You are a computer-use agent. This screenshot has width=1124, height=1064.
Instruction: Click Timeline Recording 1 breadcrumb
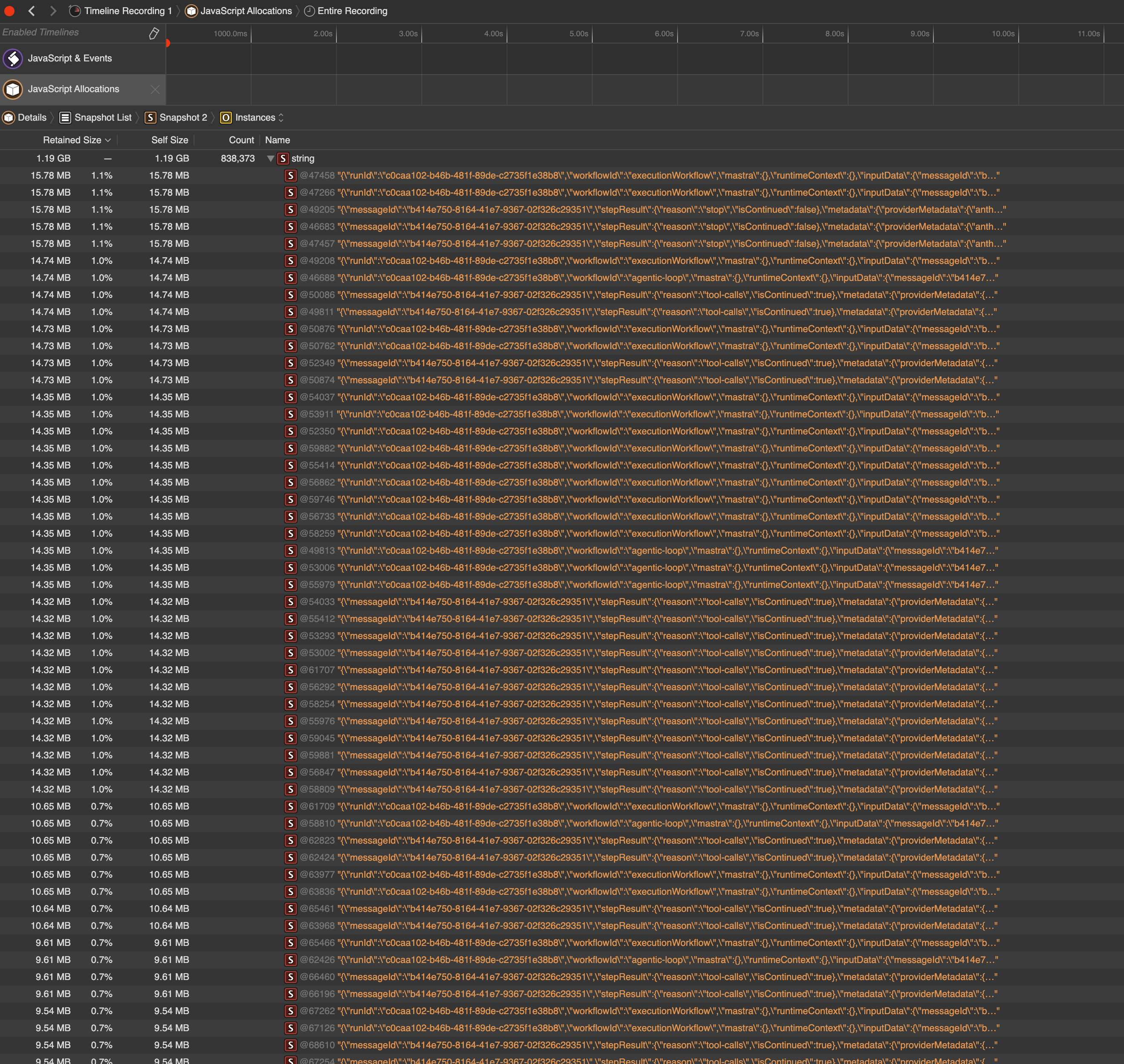click(x=127, y=11)
